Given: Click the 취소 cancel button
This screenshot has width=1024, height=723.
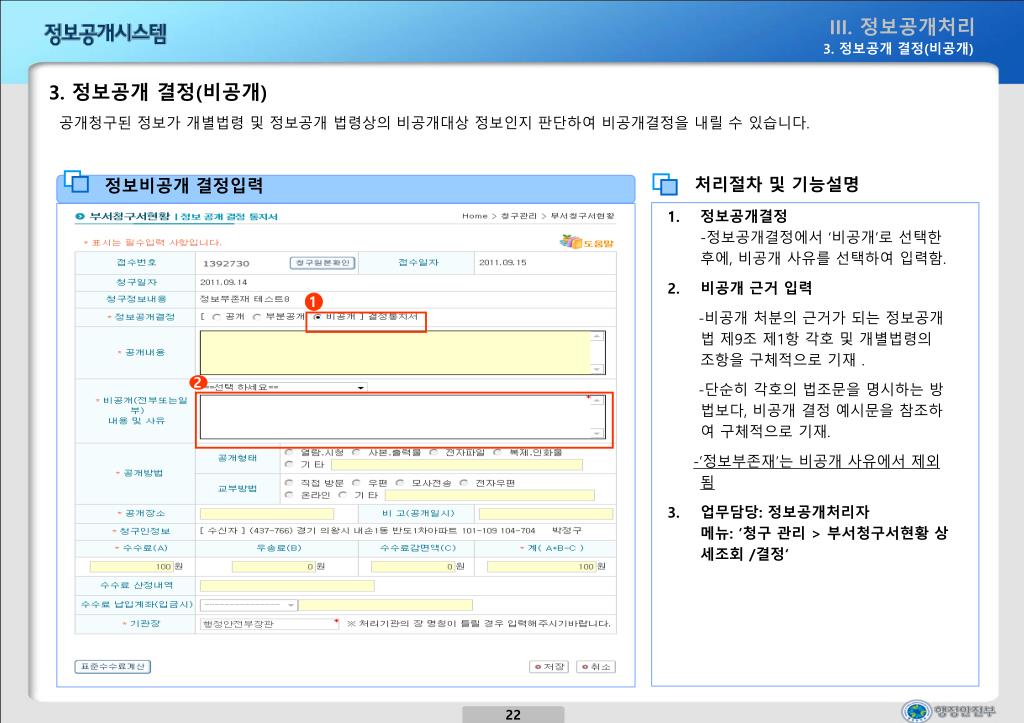Looking at the screenshot, I should click(596, 667).
